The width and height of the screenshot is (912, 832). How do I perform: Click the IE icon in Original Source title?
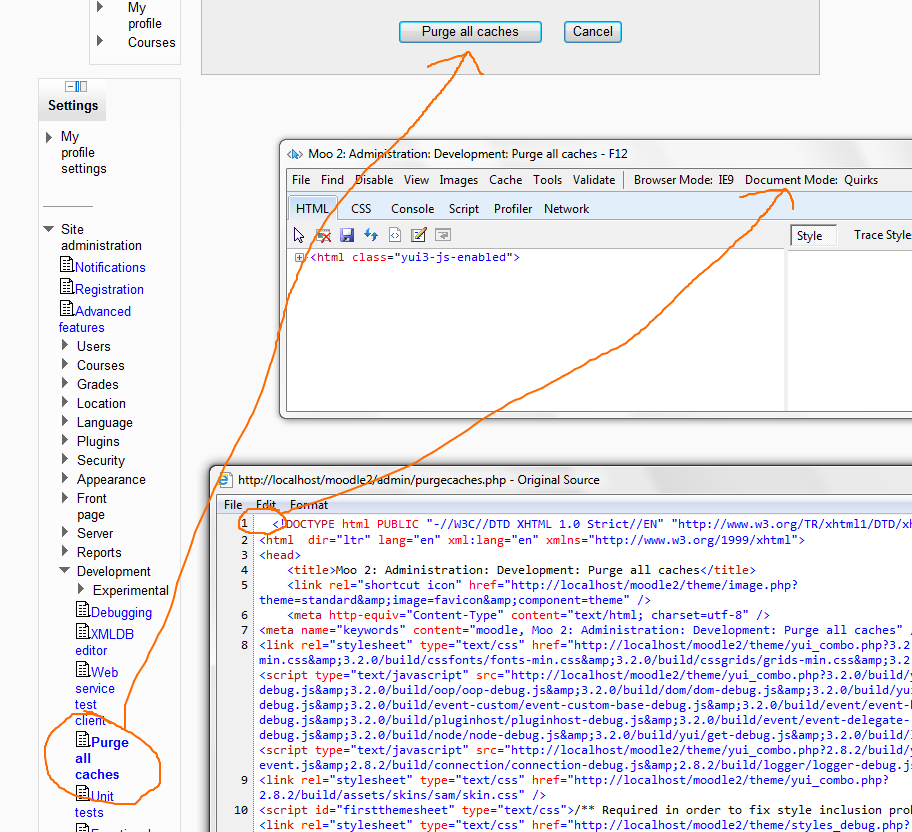coord(225,480)
